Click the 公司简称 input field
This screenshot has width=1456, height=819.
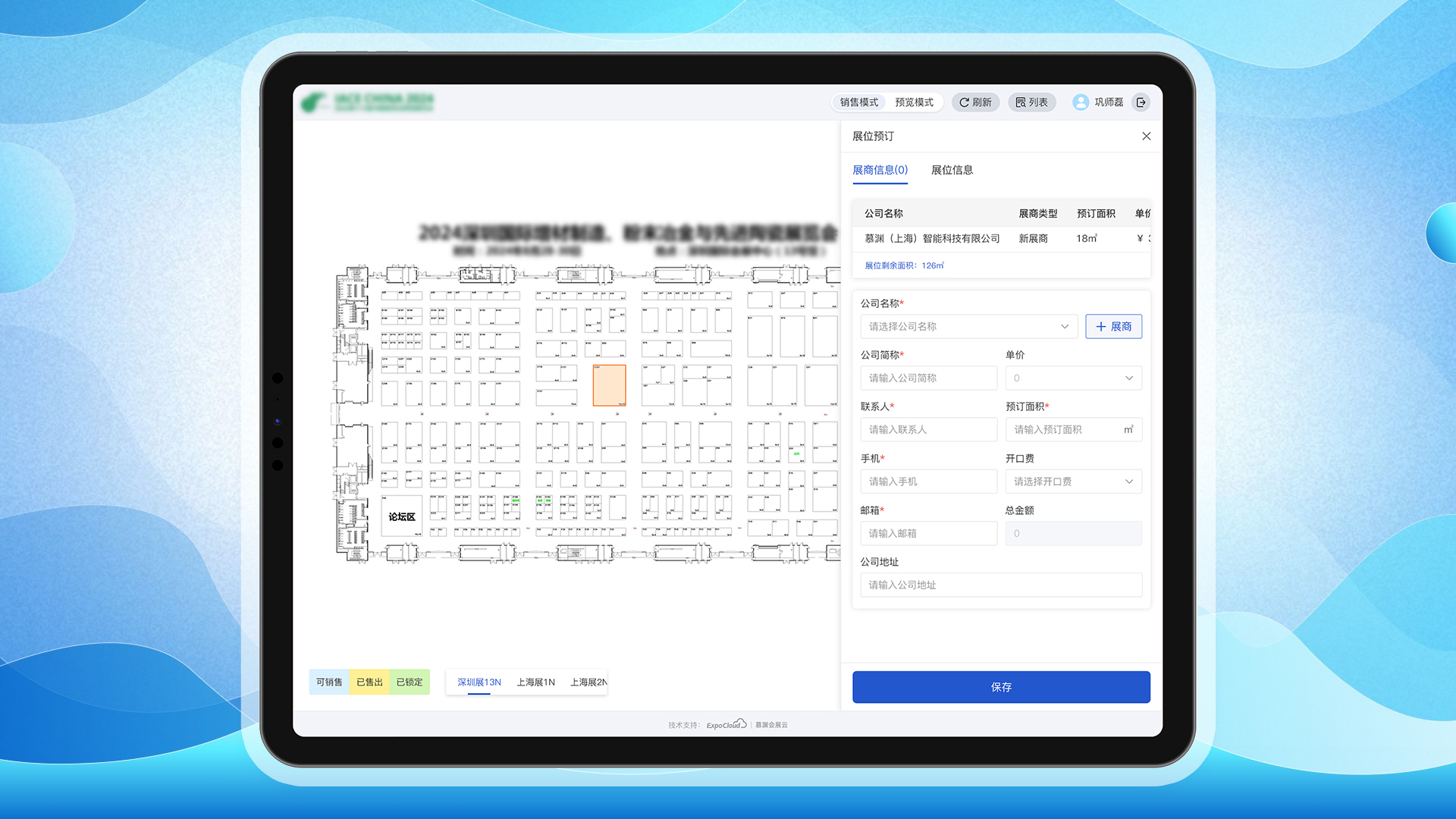[928, 378]
